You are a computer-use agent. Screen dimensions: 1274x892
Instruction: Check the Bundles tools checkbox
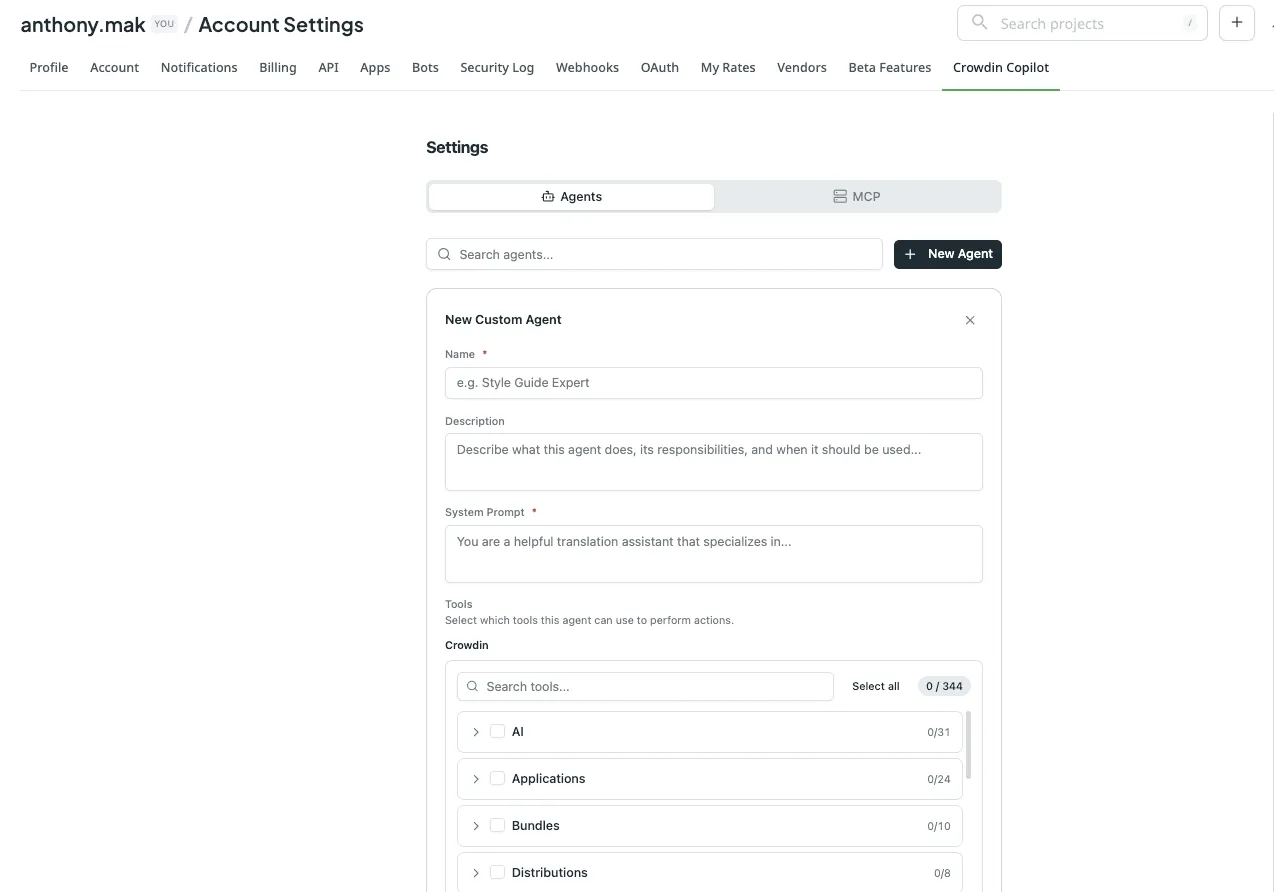tap(497, 825)
